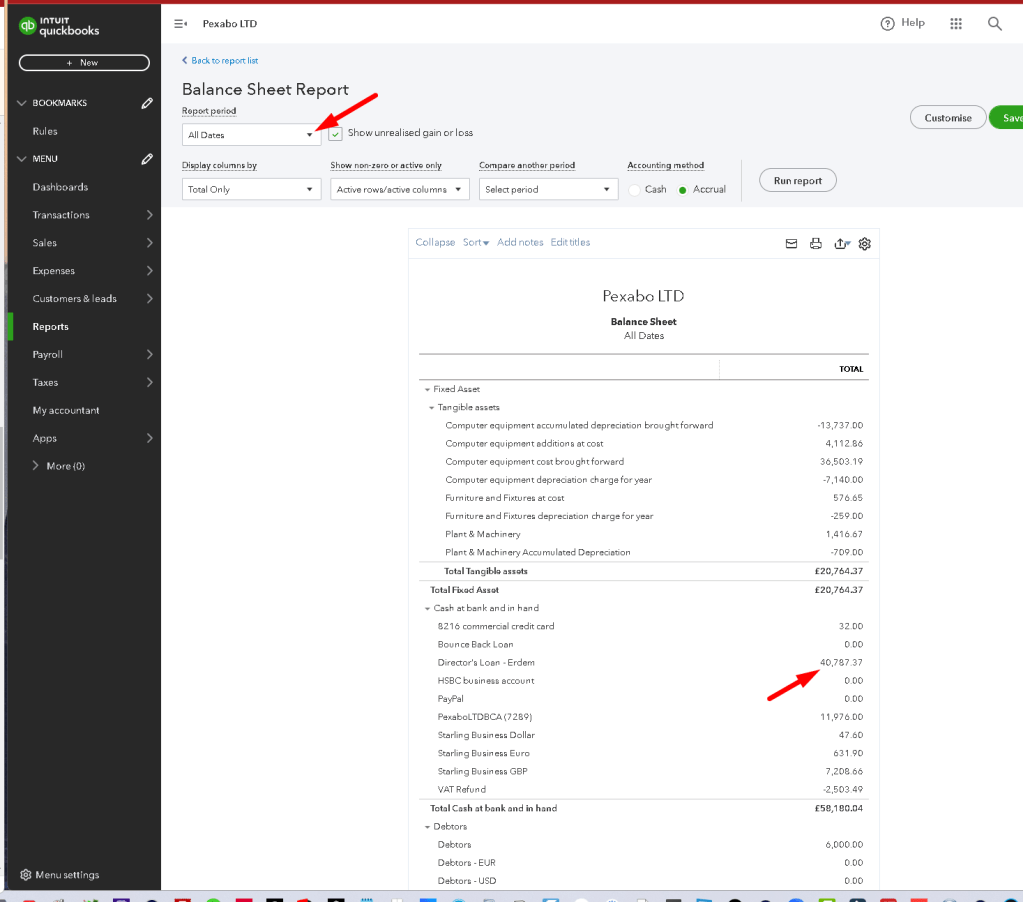Collapse the Tangible assets group
Image resolution: width=1023 pixels, height=902 pixels.
(431, 408)
